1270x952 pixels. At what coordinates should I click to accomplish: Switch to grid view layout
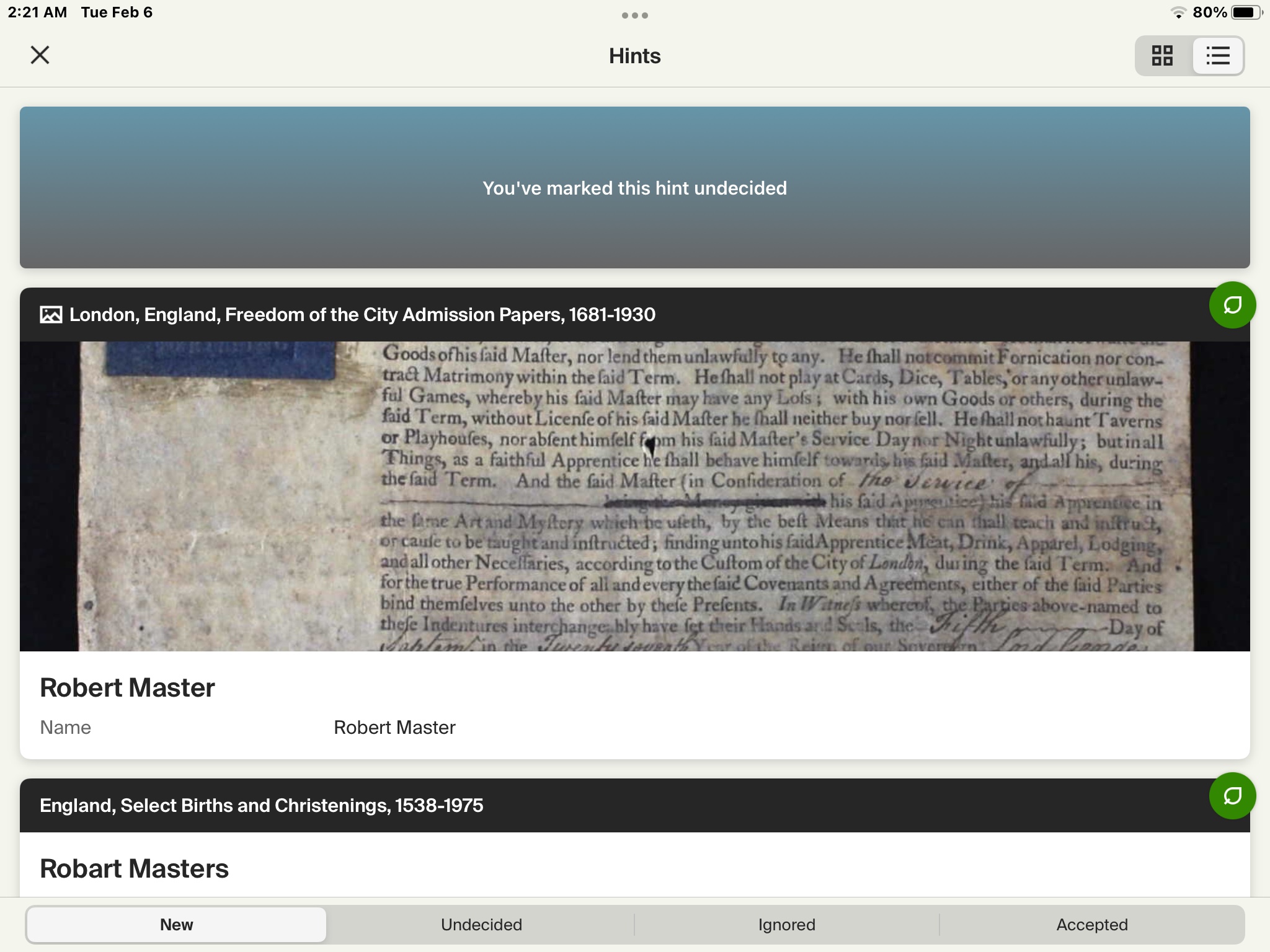(1162, 56)
